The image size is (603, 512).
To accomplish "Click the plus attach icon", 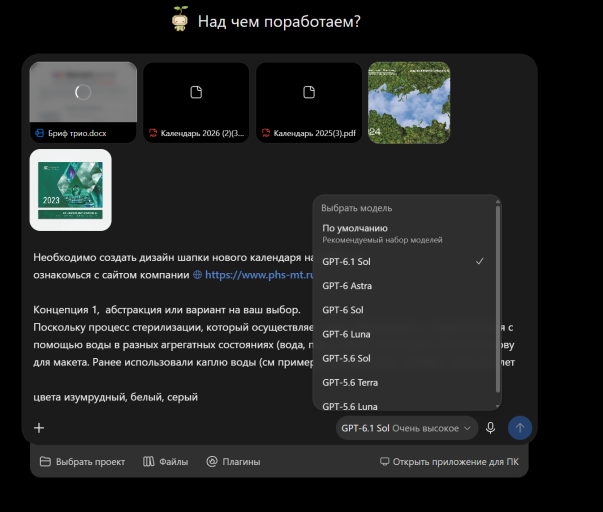I will pos(39,428).
